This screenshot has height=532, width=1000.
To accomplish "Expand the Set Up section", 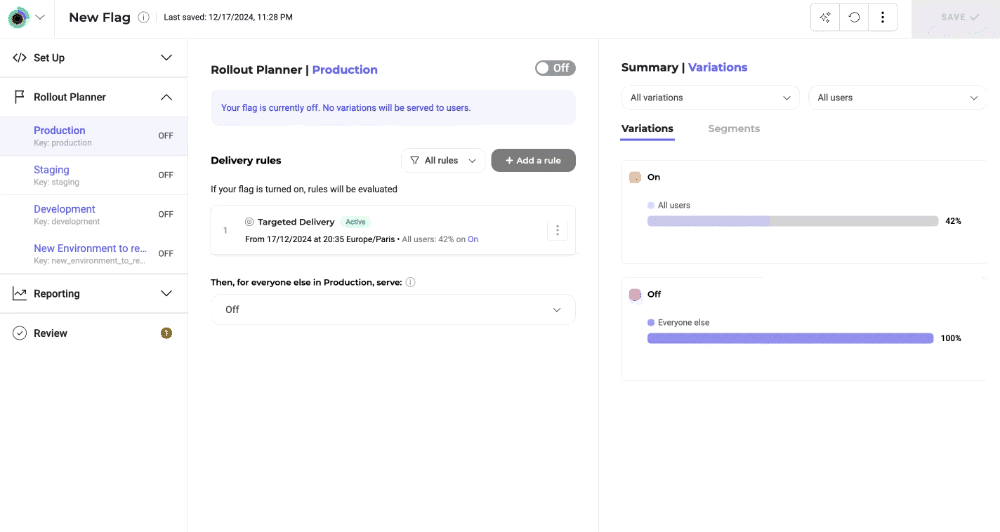I will coord(94,57).
